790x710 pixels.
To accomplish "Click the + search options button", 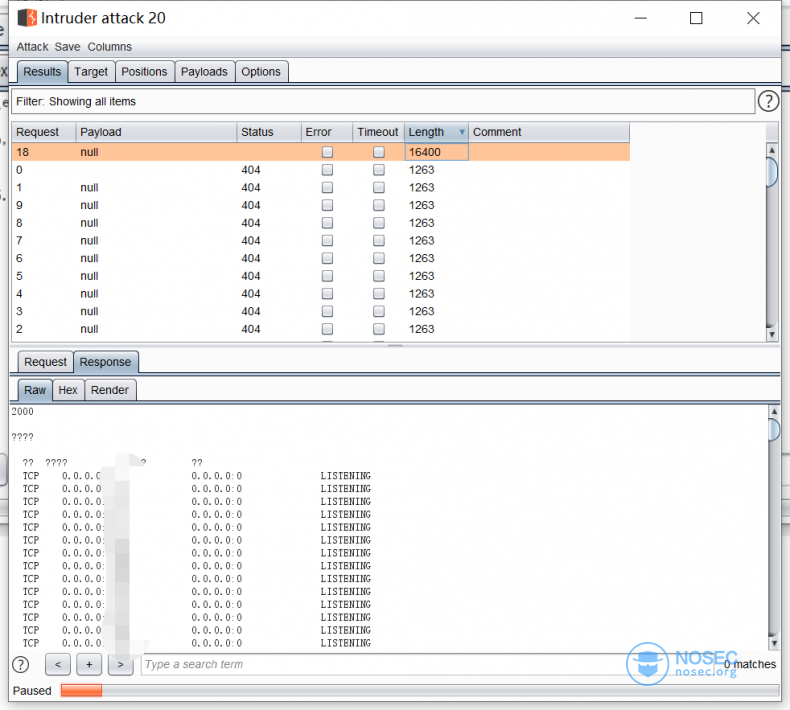I will 89,665.
